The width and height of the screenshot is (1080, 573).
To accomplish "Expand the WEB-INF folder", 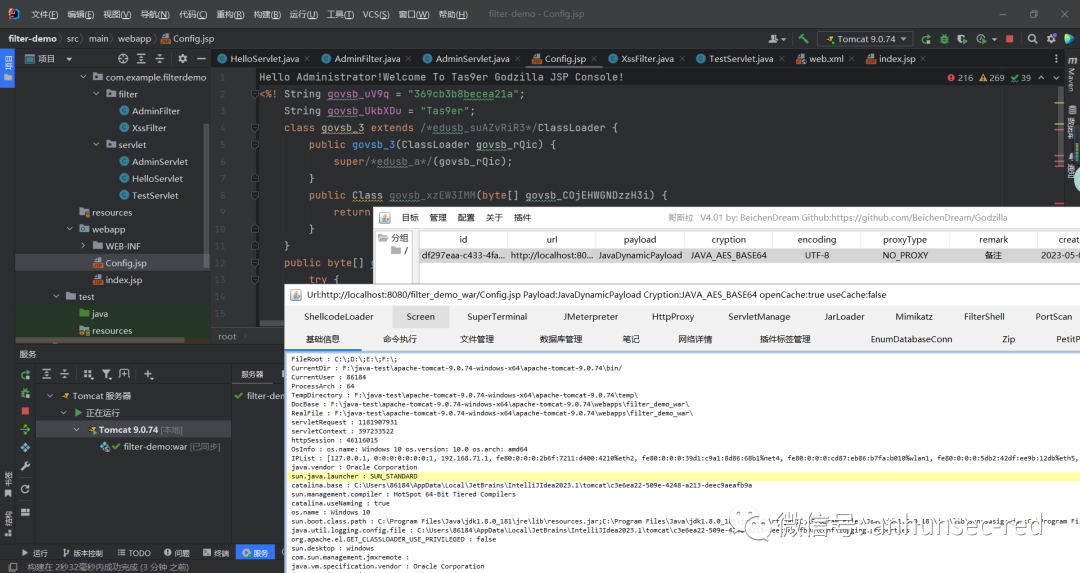I will pyautogui.click(x=83, y=246).
